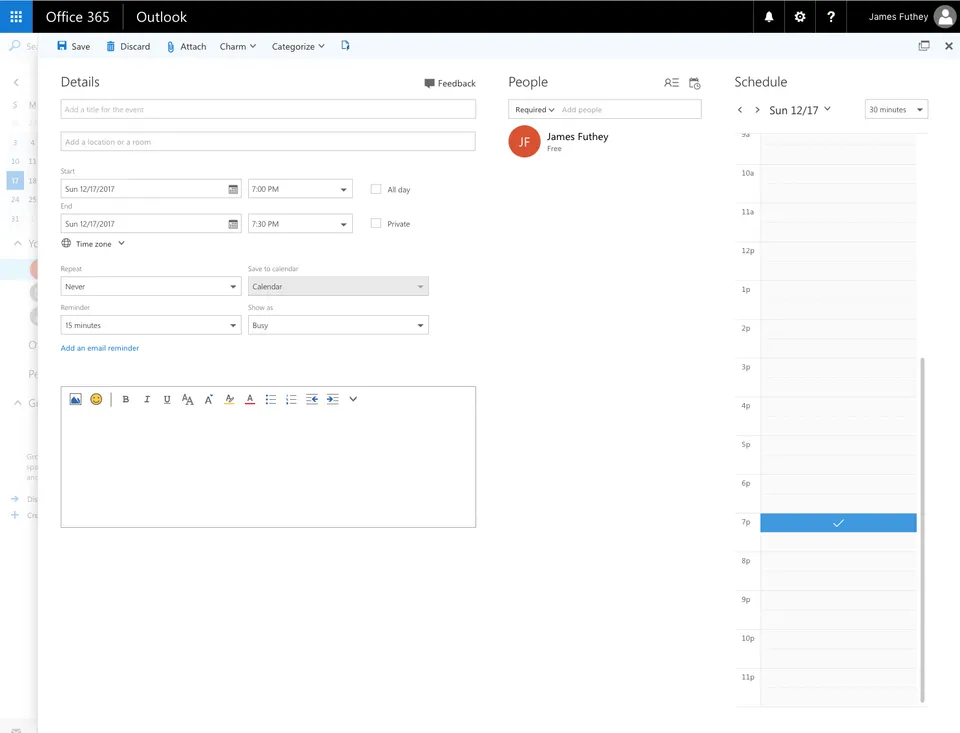960x733 pixels.
Task: Open the Required attendee type dropdown
Action: pos(534,110)
